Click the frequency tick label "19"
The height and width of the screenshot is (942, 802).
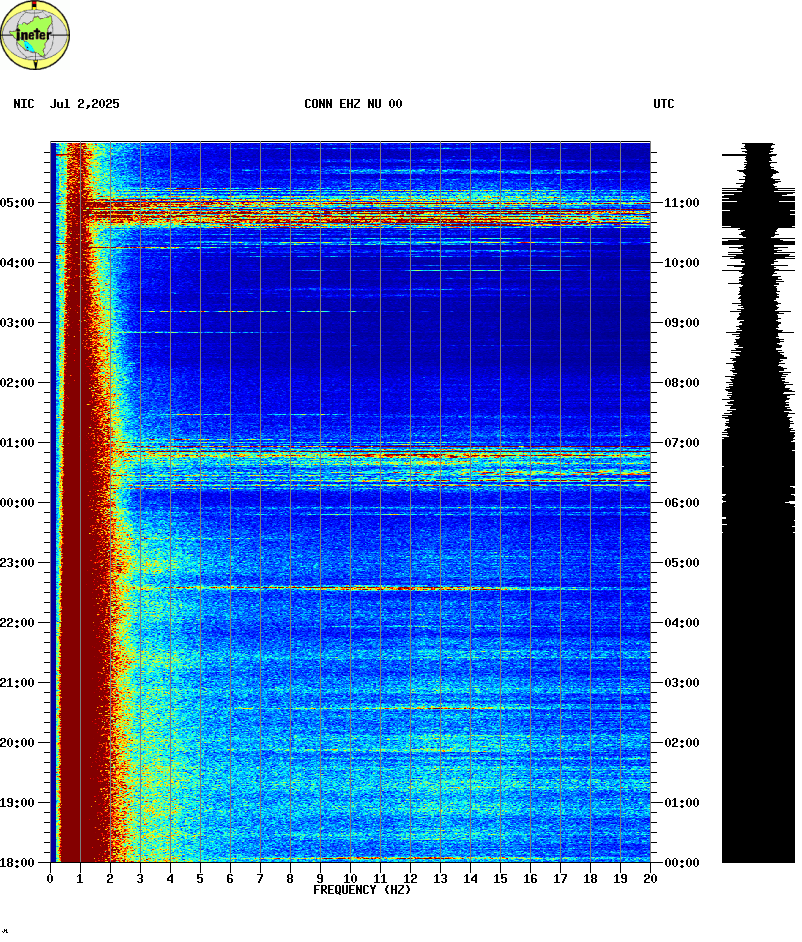[621, 879]
